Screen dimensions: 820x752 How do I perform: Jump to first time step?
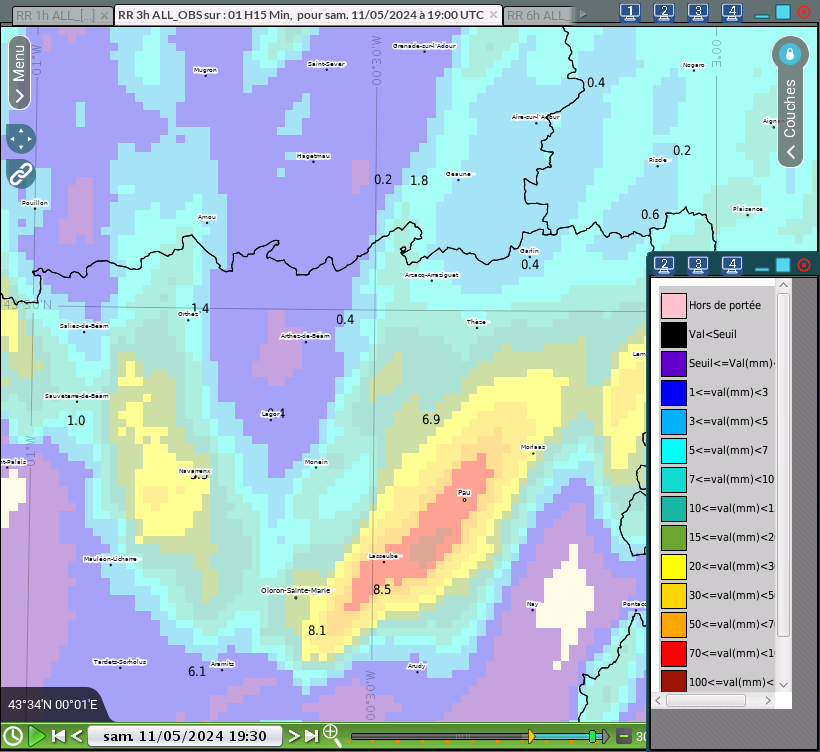coord(59,736)
